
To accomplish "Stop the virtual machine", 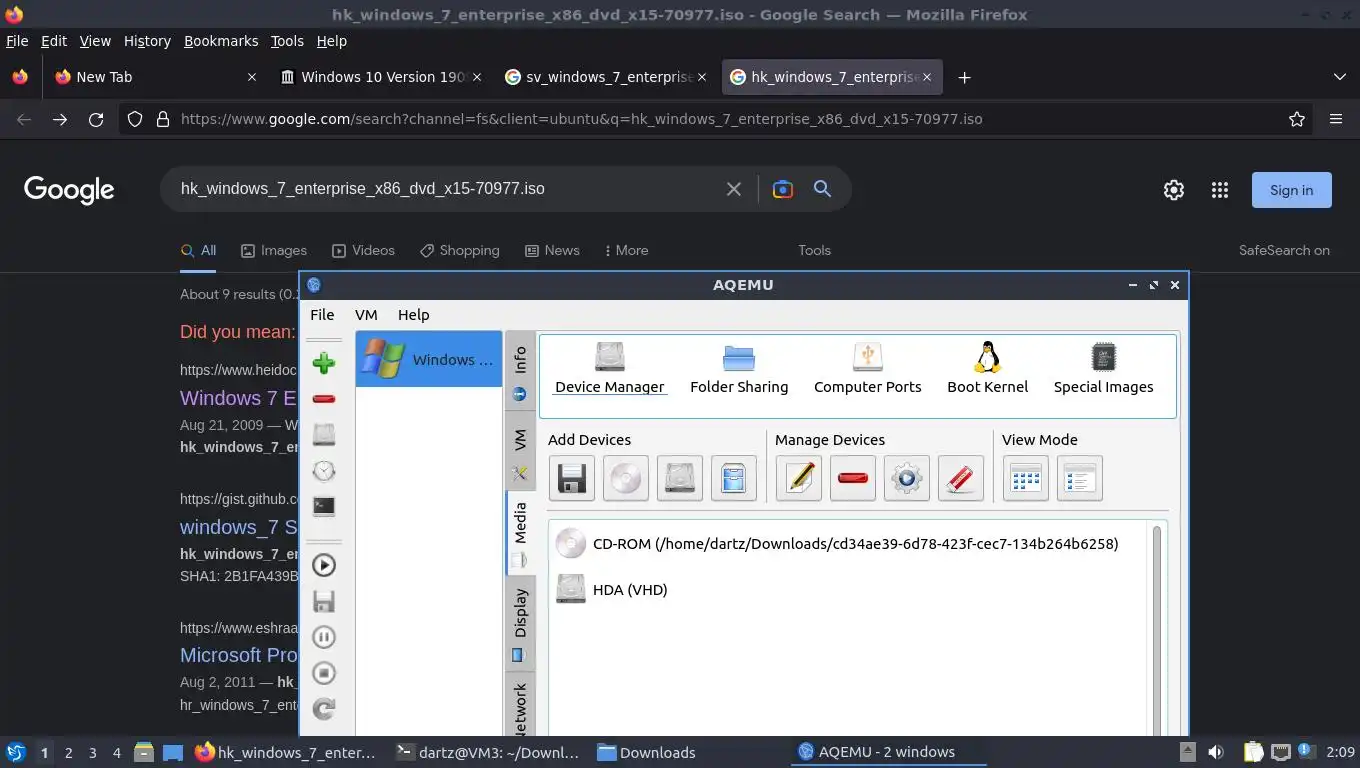I will [323, 673].
